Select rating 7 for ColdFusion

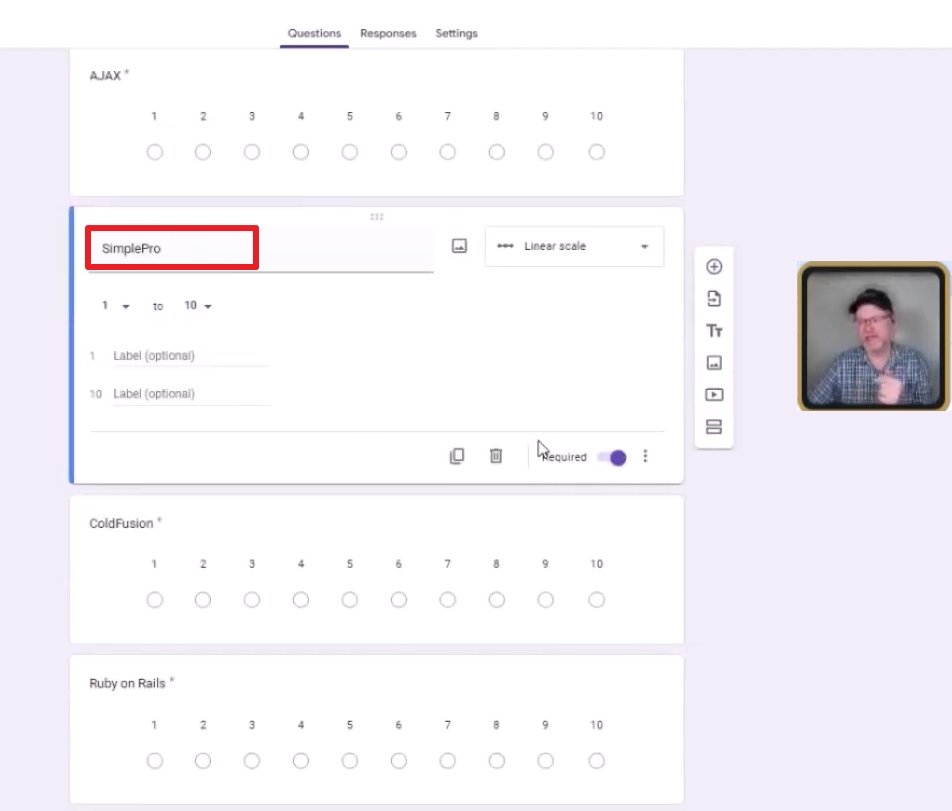coord(447,600)
